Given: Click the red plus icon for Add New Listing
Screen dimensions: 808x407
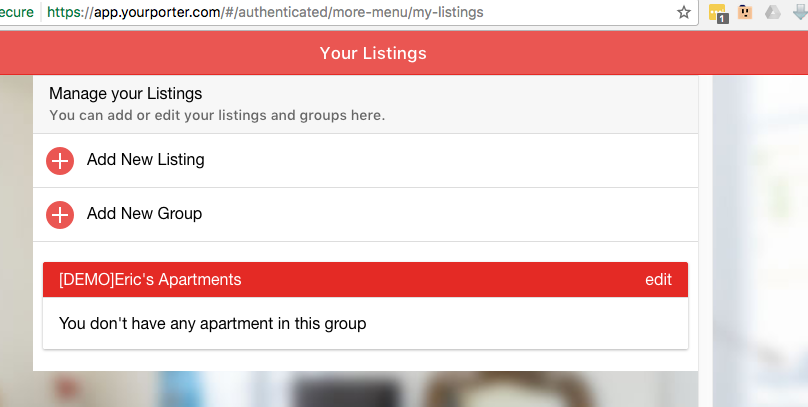Looking at the screenshot, I should pos(60,161).
